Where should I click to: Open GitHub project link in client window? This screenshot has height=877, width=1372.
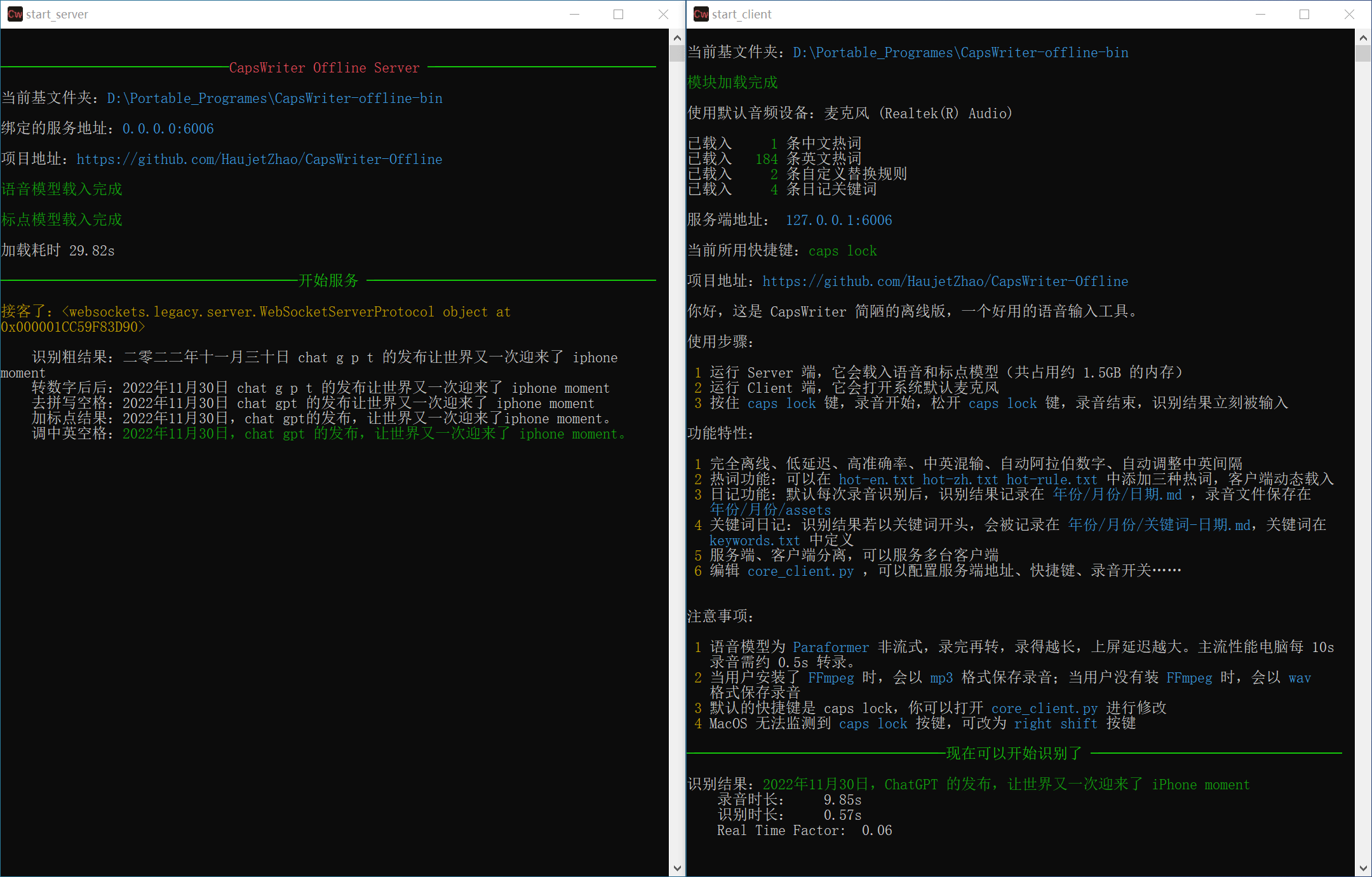[x=945, y=282]
